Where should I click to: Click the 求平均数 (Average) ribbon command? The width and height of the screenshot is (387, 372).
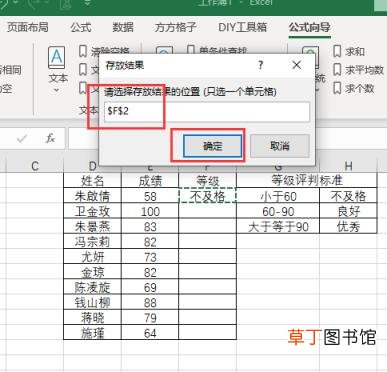coord(358,70)
